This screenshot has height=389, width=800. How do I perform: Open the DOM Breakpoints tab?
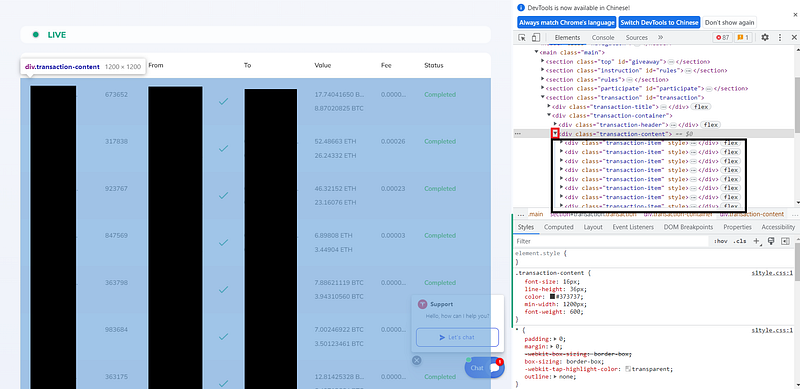pos(688,227)
